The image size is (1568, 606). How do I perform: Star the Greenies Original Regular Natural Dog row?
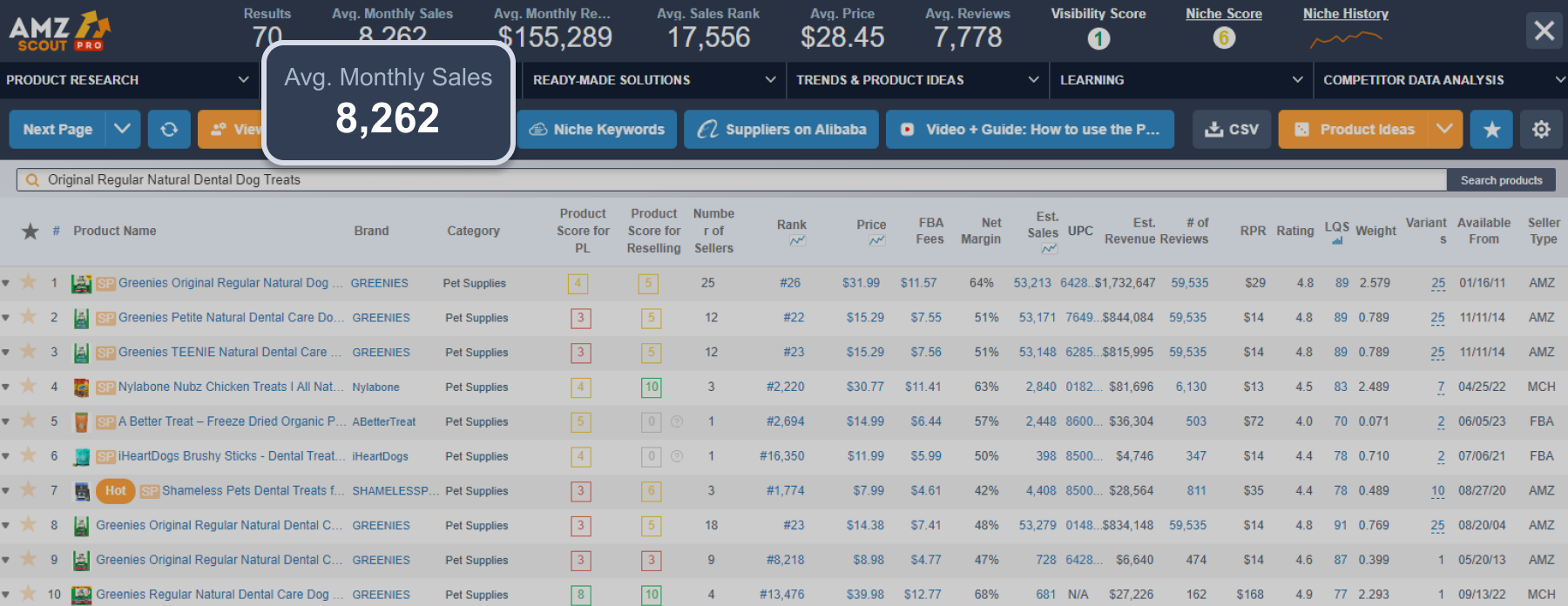click(29, 281)
